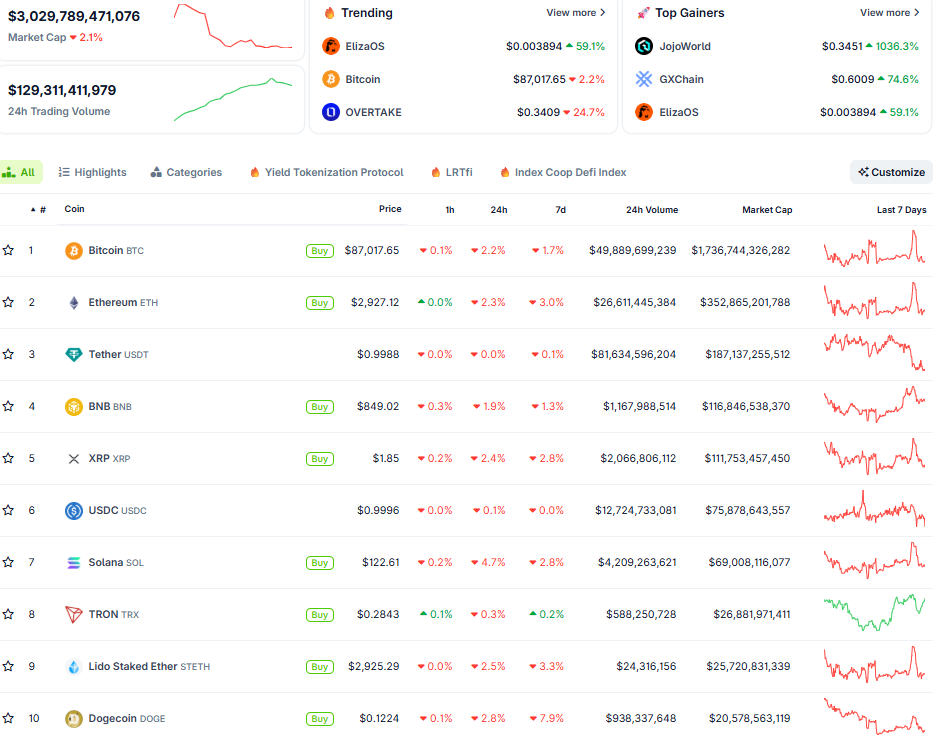
Task: Click the sort arrow on the # column
Action: [x=33, y=209]
